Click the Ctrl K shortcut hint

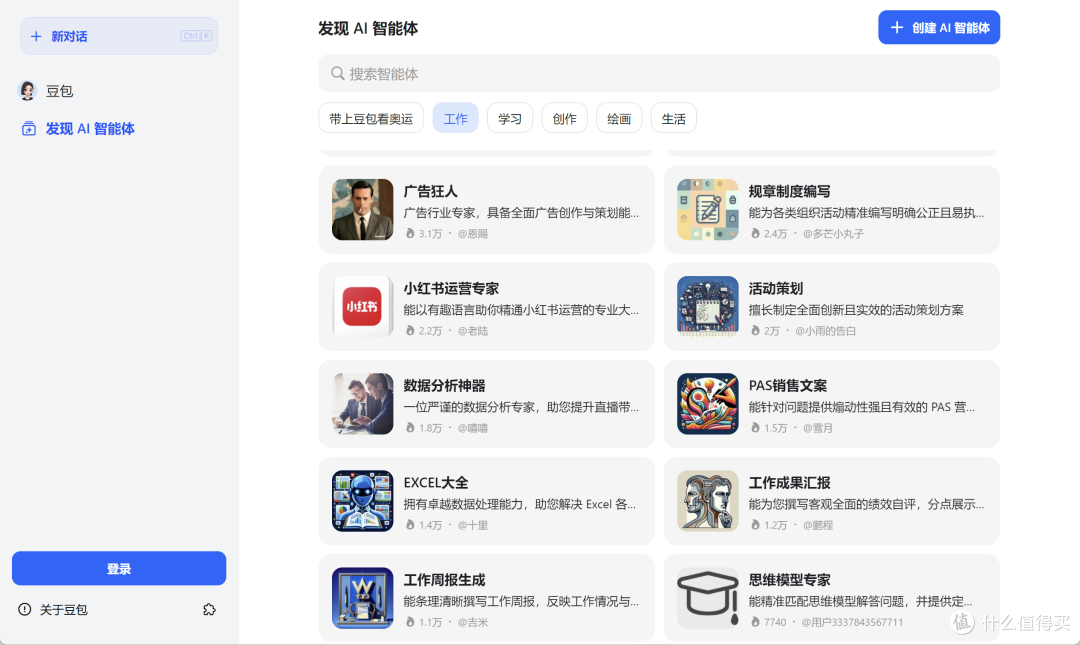coord(196,36)
